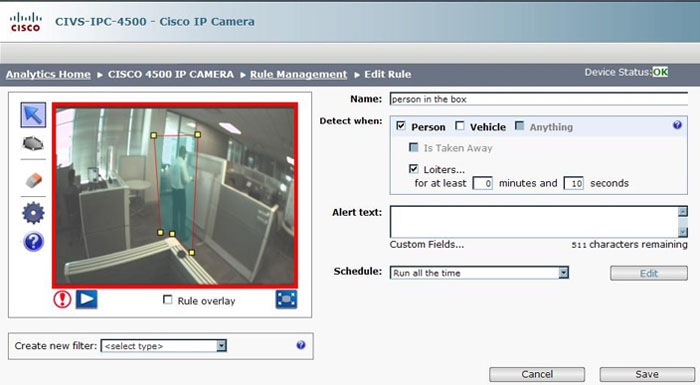The width and height of the screenshot is (700, 385).
Task: Open help icon in Detect when panel
Action: click(677, 125)
